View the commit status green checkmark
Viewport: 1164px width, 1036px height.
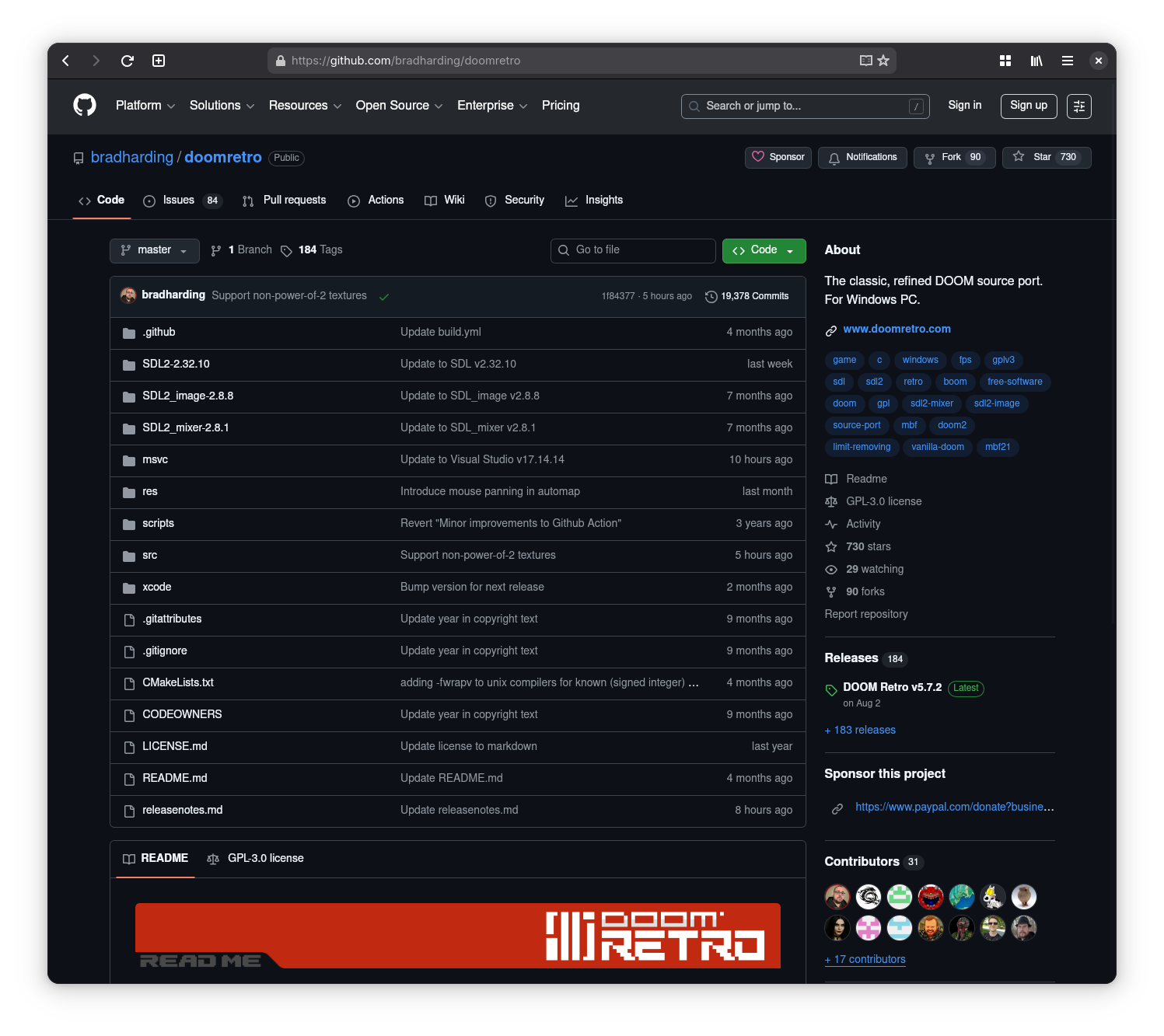point(384,296)
